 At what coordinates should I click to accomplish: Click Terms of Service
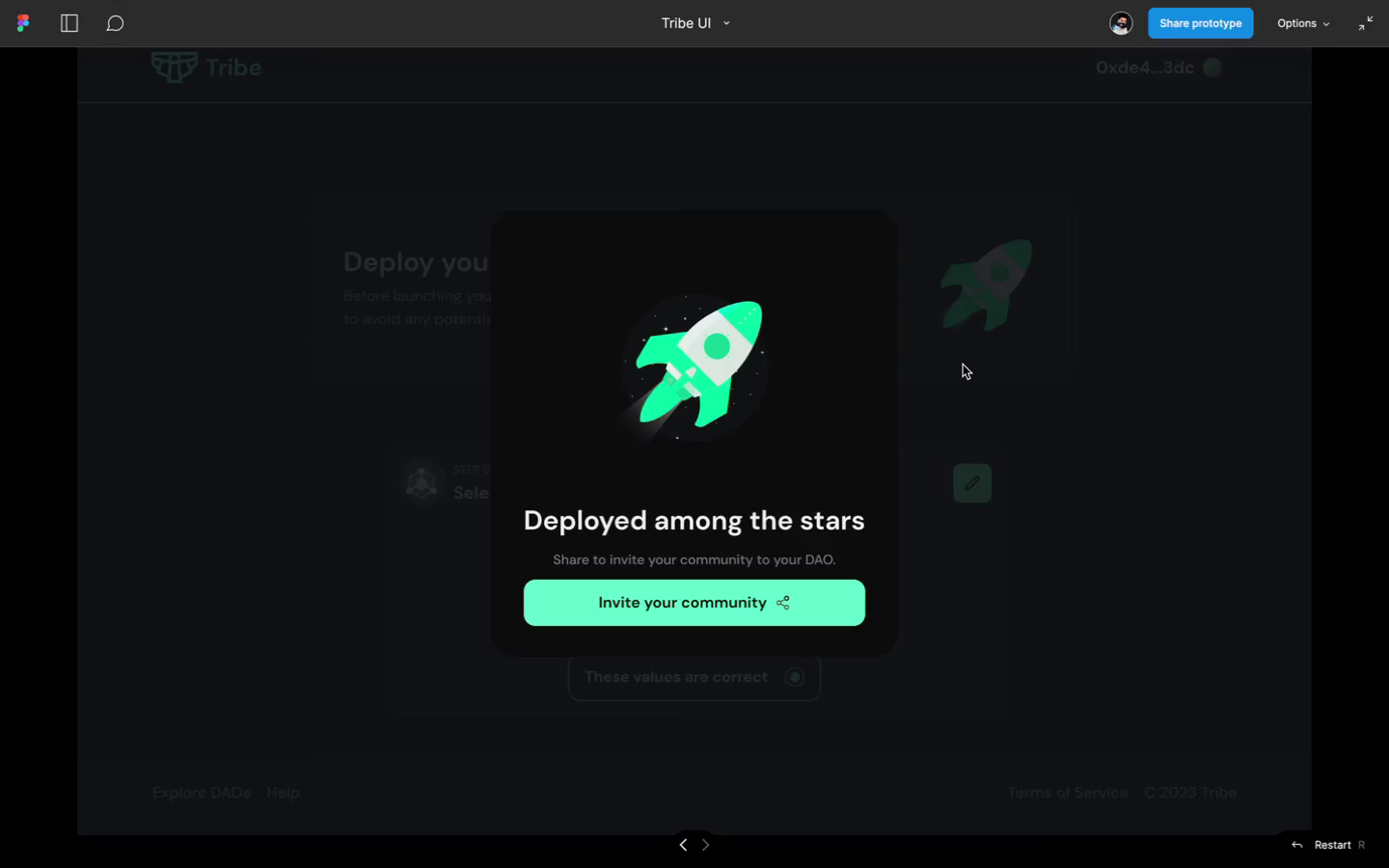pos(1067,792)
